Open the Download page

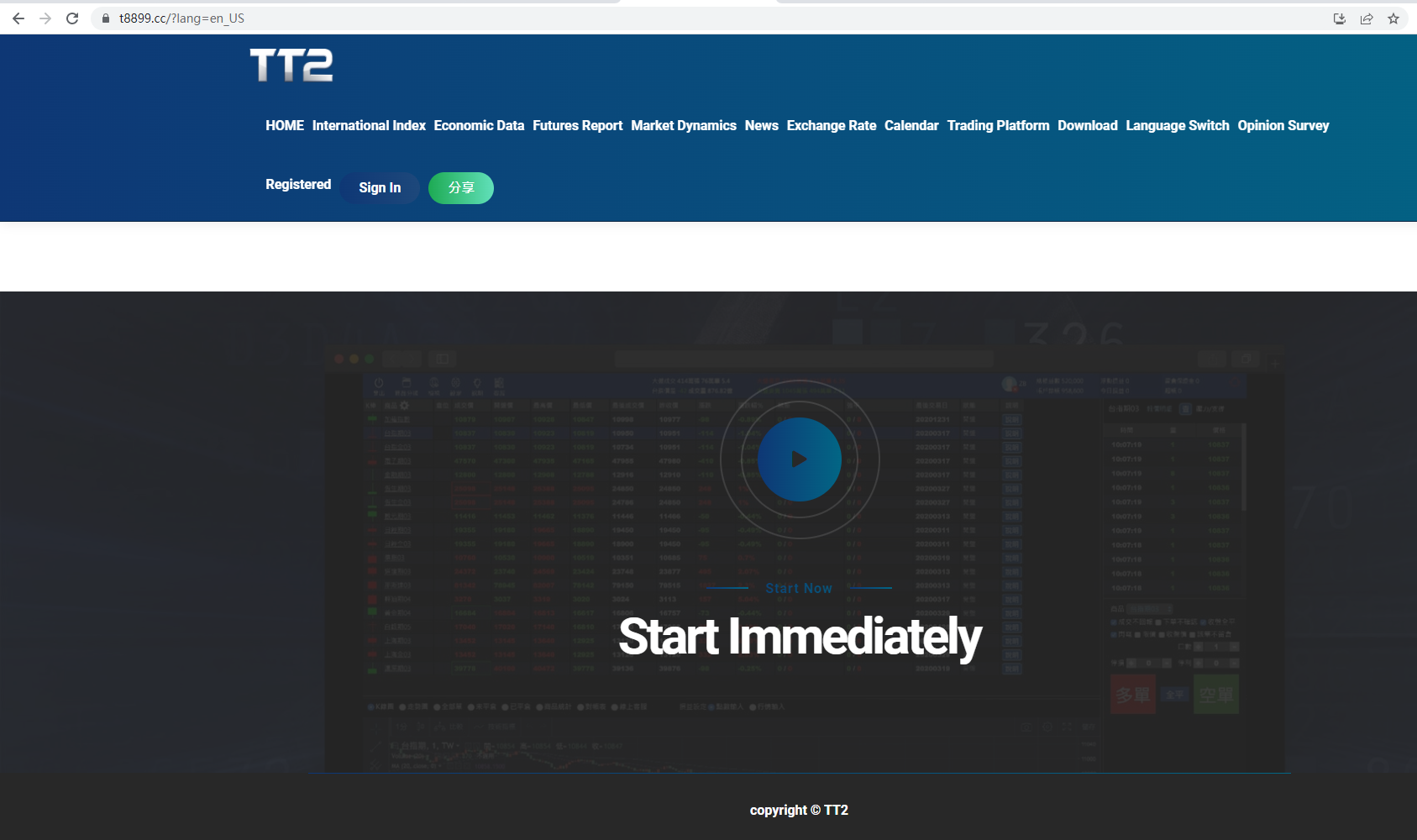coord(1088,125)
